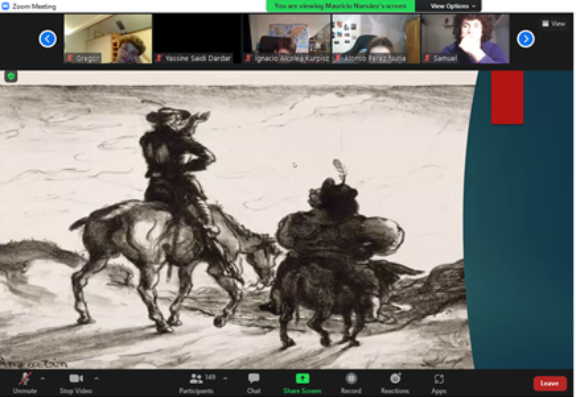Expand the arrow next to Participants

pyautogui.click(x=225, y=378)
